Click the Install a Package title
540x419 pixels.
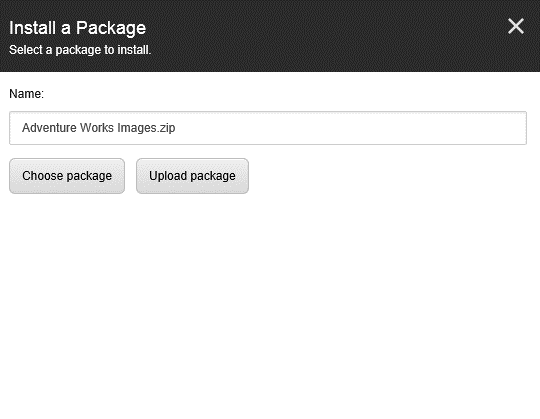click(x=77, y=28)
